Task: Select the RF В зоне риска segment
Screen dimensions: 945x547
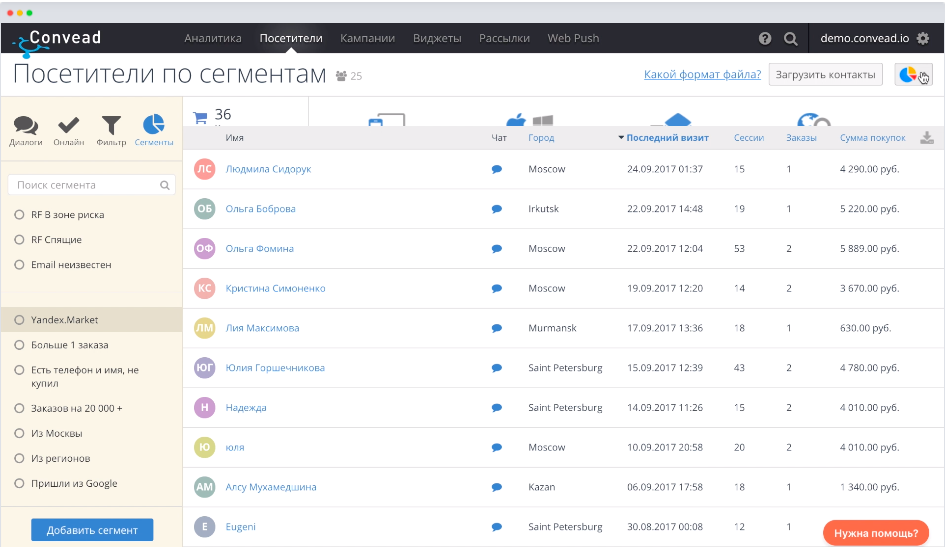Action: coord(60,215)
